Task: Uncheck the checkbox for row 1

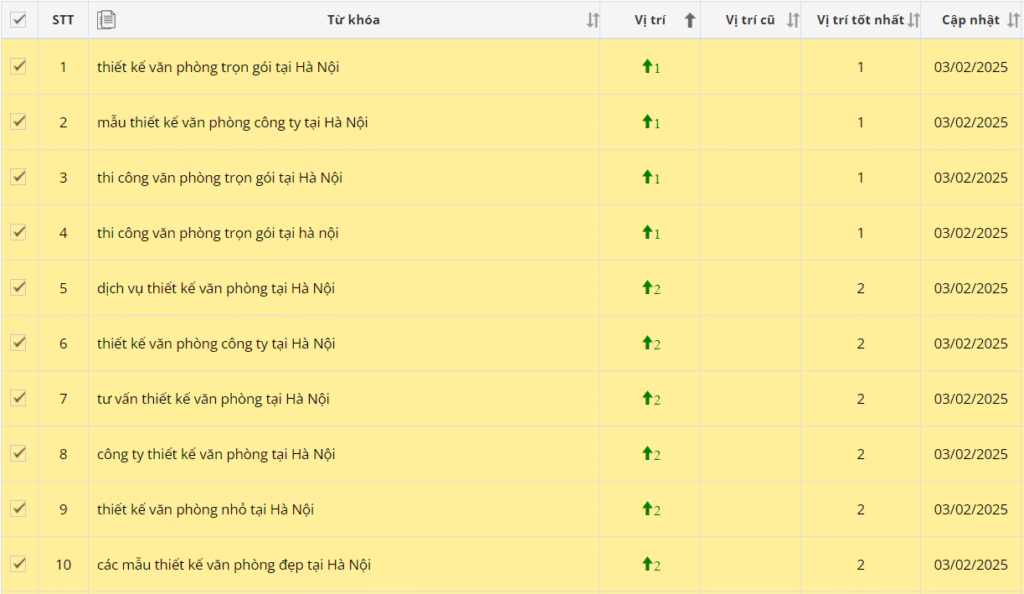Action: point(18,66)
